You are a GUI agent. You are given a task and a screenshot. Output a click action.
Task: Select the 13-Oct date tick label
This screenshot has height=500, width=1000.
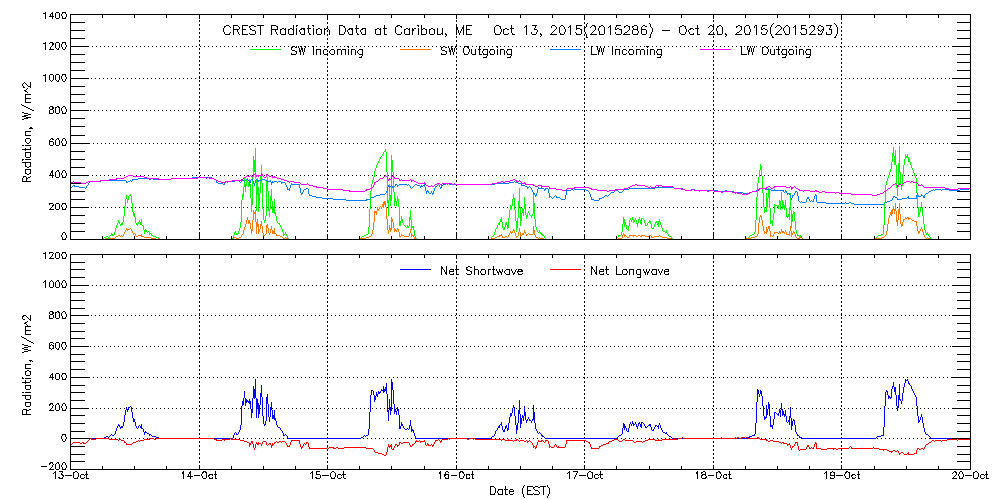point(73,477)
